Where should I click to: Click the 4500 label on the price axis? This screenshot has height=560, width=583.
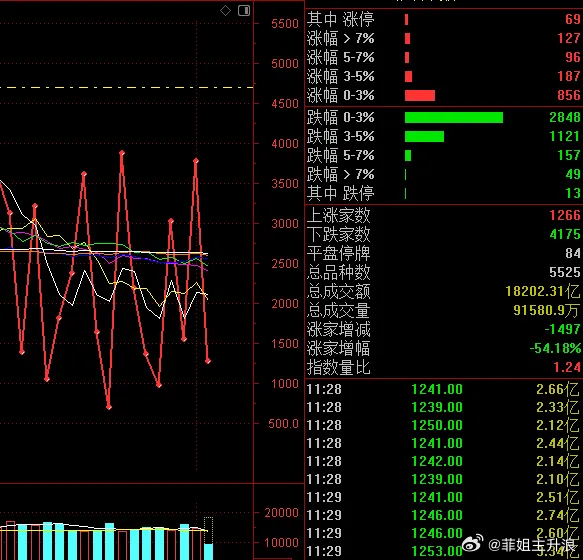[285, 104]
